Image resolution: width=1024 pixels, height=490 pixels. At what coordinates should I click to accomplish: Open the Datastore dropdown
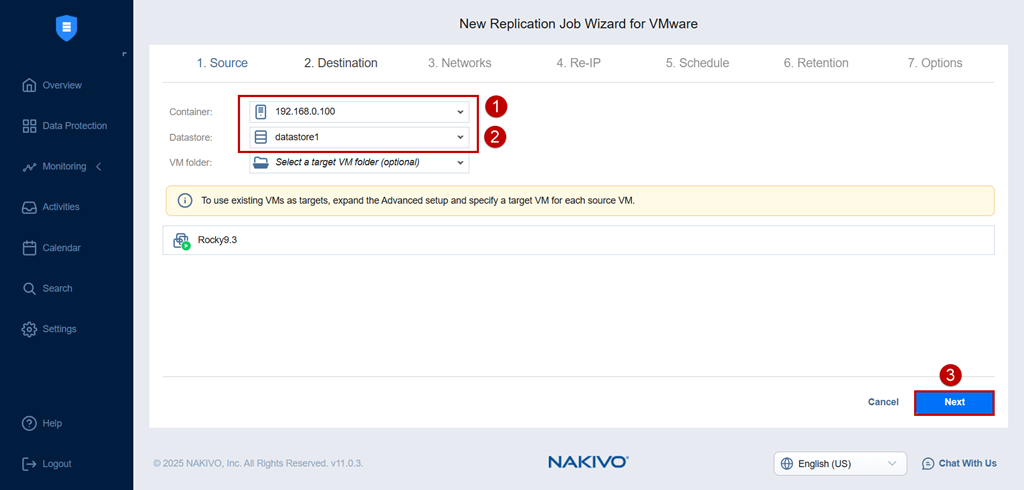coord(359,137)
